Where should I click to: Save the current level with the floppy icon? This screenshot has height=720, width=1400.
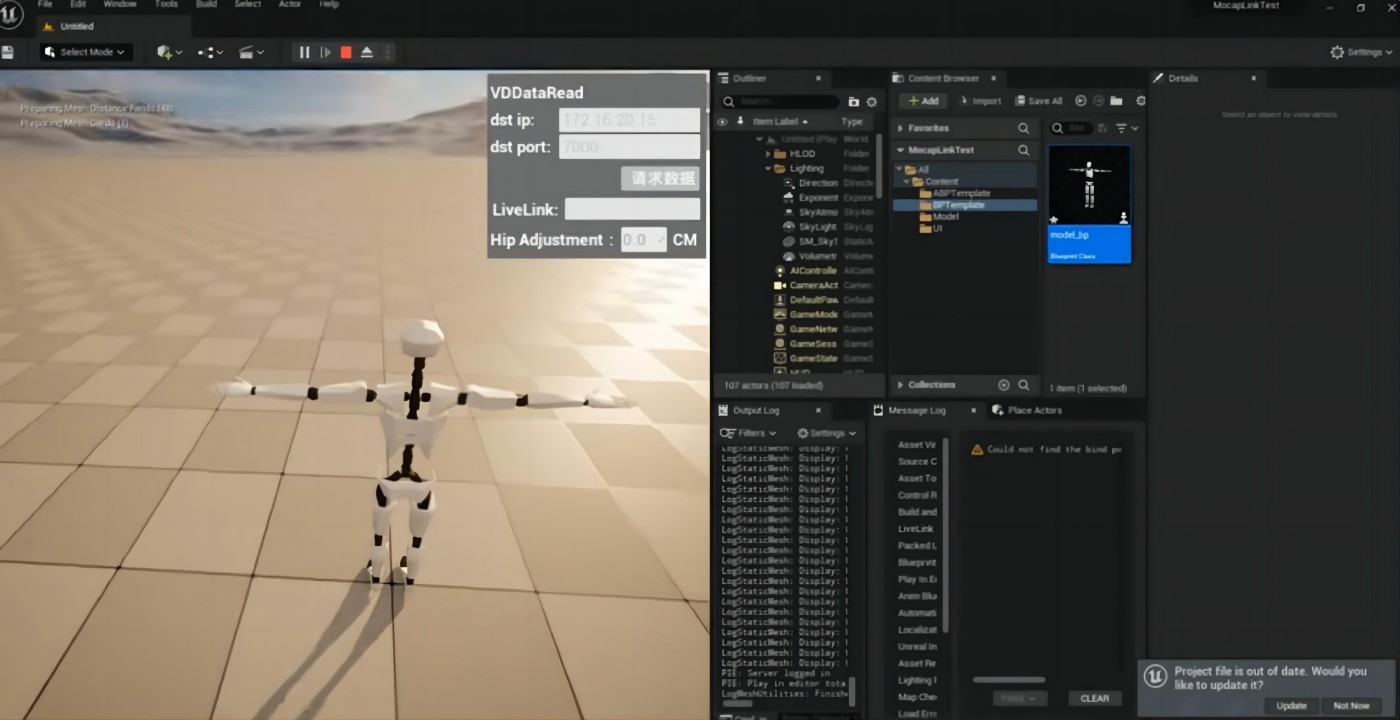(8, 52)
